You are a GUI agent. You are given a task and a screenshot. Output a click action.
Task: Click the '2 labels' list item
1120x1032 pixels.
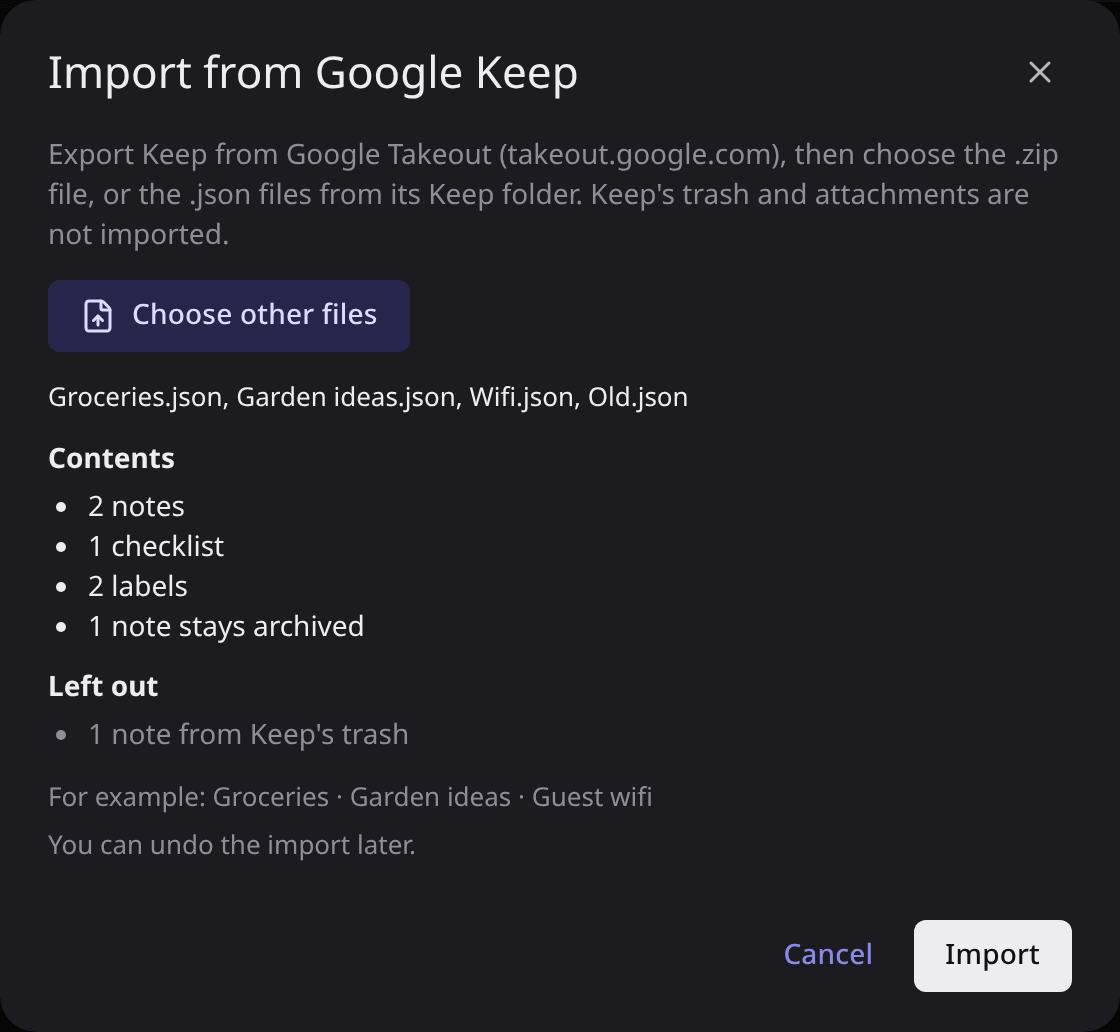coord(138,586)
